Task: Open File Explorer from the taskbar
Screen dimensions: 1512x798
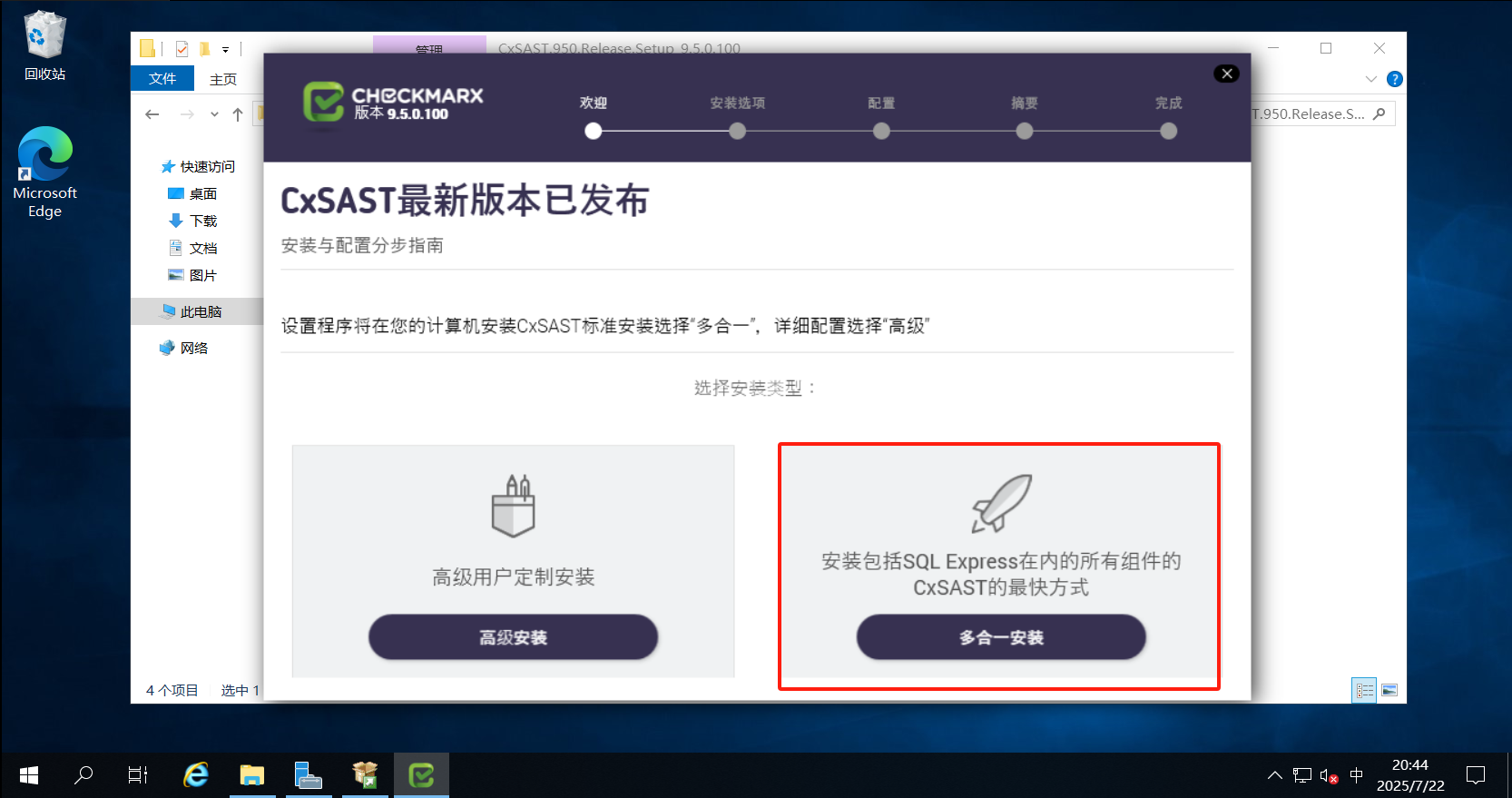Action: [251, 775]
